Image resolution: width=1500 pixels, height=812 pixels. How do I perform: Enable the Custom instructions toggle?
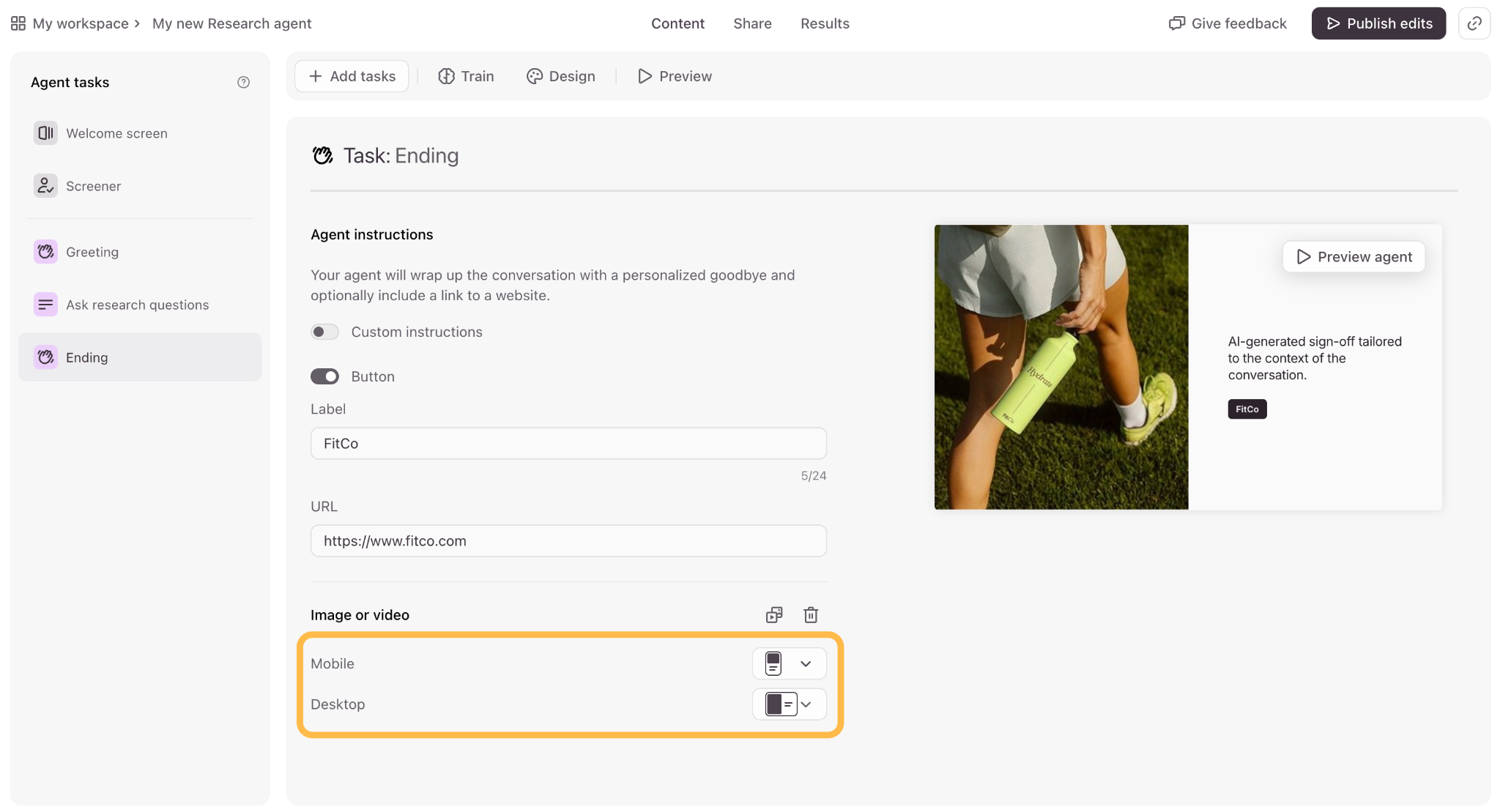pyautogui.click(x=324, y=332)
